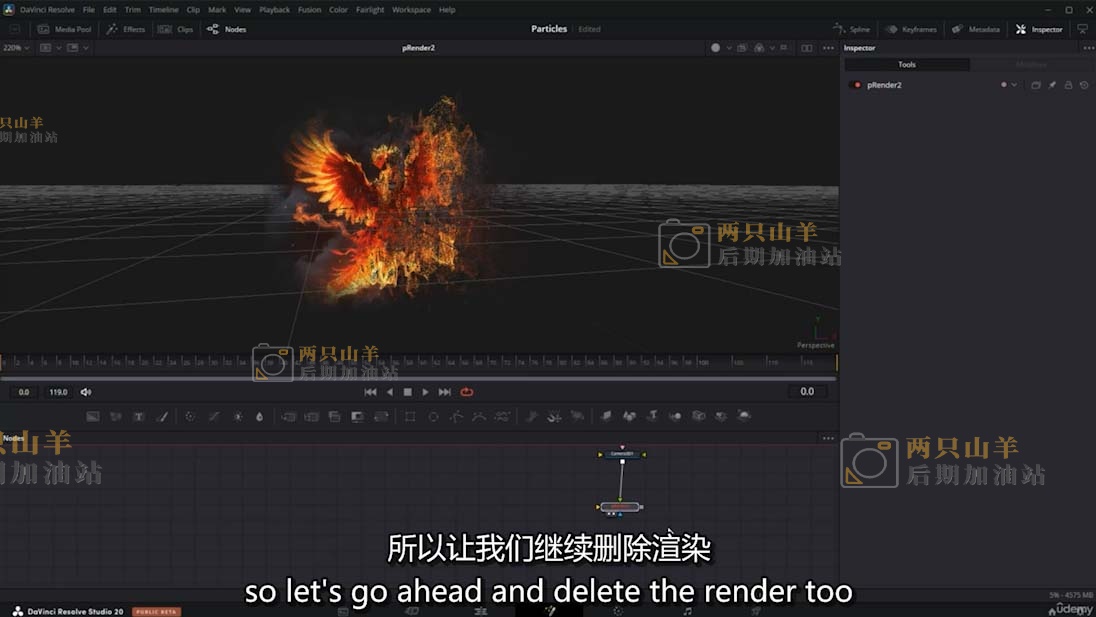1096x617 pixels.
Task: Click the current time field on the right
Action: point(807,392)
